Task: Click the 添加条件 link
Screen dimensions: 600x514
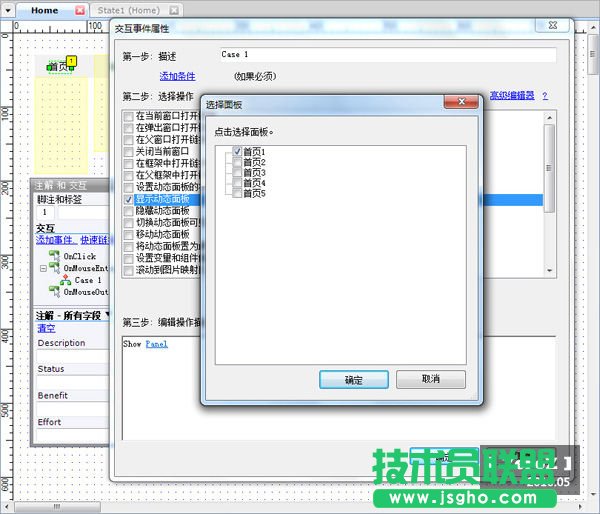Action: tap(177, 76)
